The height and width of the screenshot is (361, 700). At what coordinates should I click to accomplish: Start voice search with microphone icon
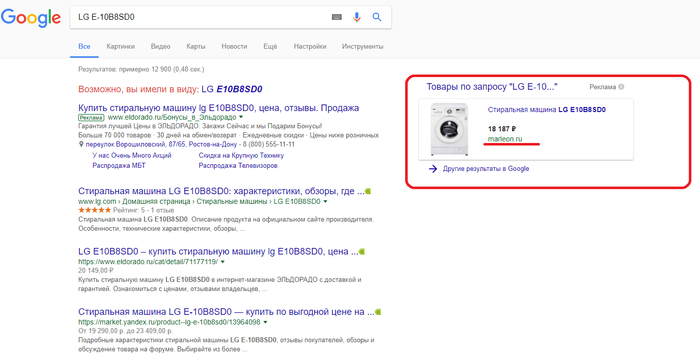point(356,17)
